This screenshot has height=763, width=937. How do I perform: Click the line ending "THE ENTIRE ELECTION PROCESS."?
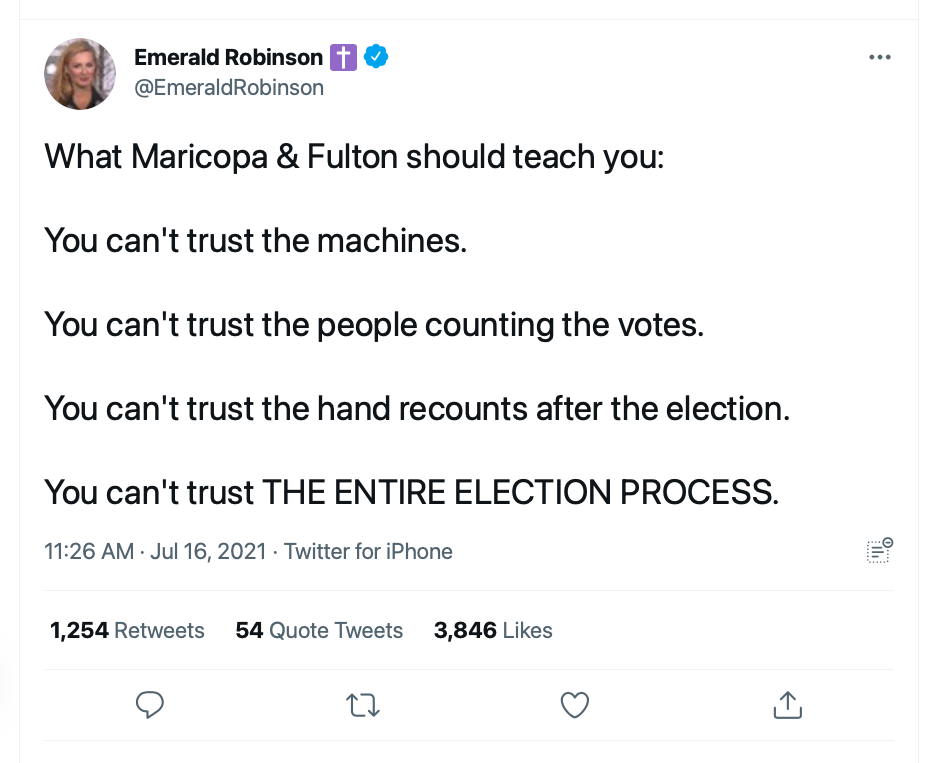pyautogui.click(x=411, y=492)
